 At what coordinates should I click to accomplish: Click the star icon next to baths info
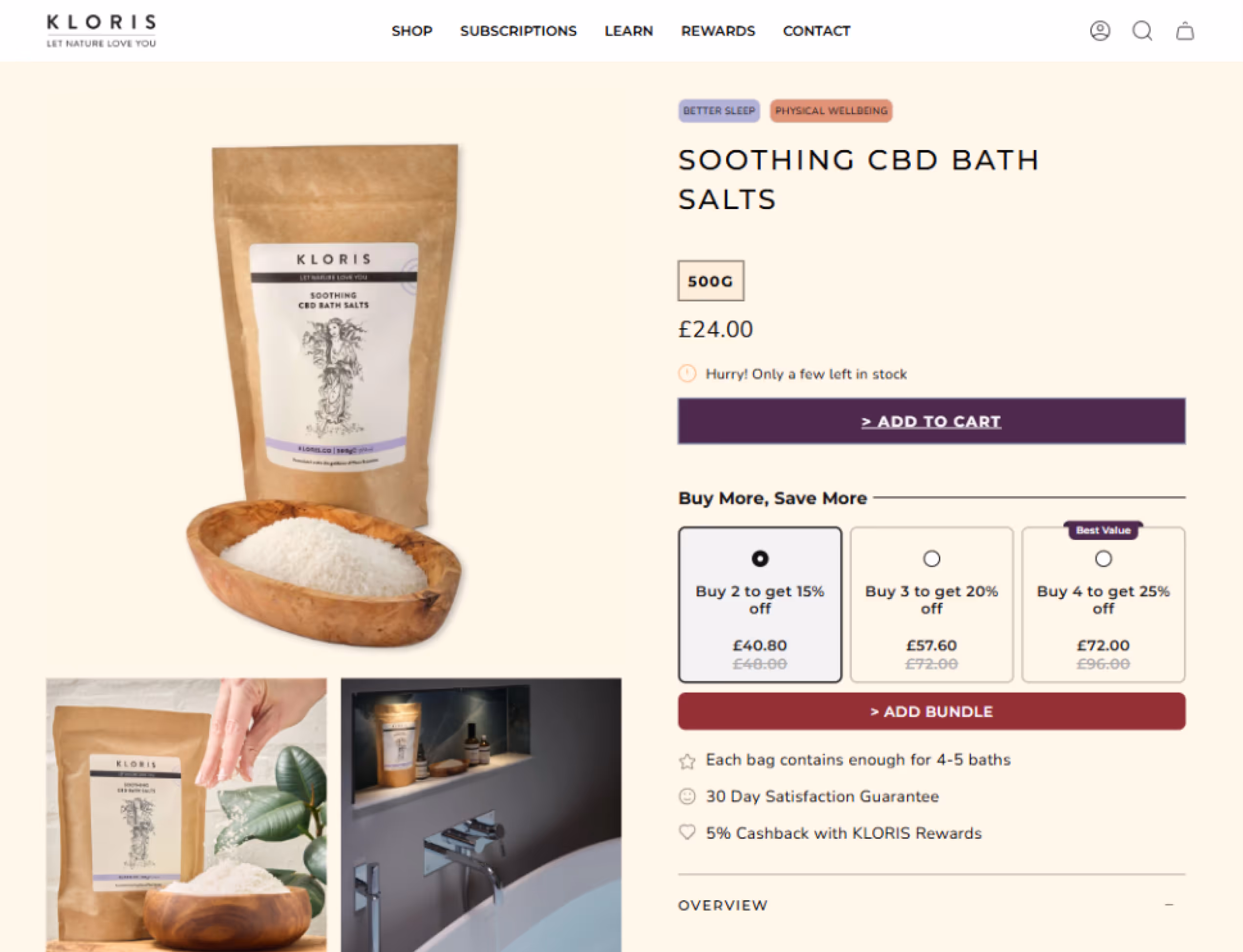coord(687,761)
